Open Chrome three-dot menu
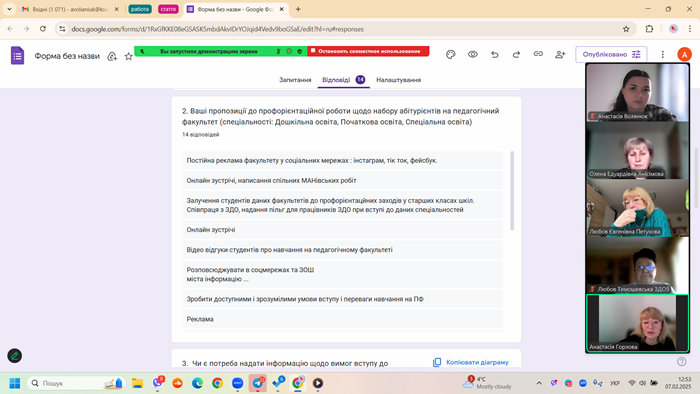This screenshot has width=700, height=394. pos(690,29)
